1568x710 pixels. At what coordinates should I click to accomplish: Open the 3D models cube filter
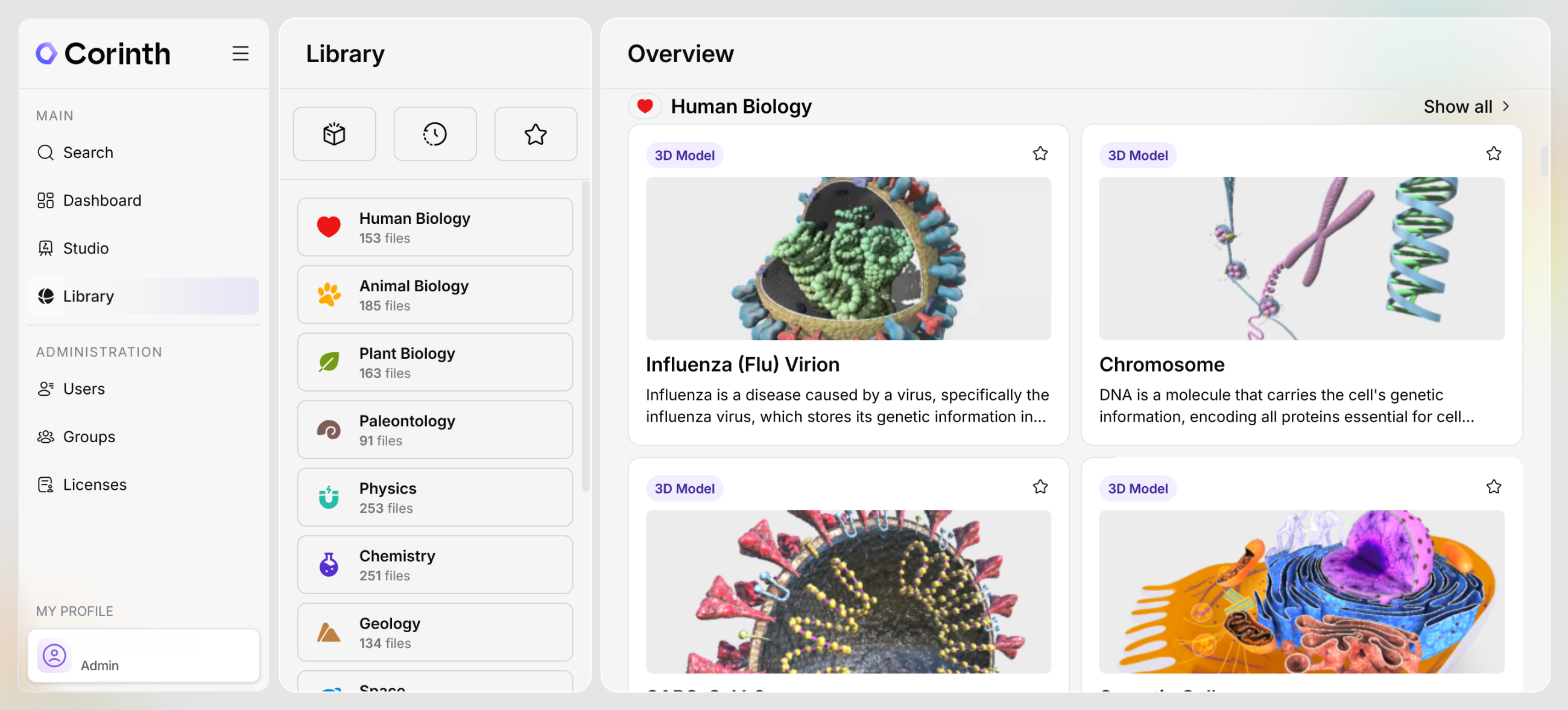pos(334,134)
